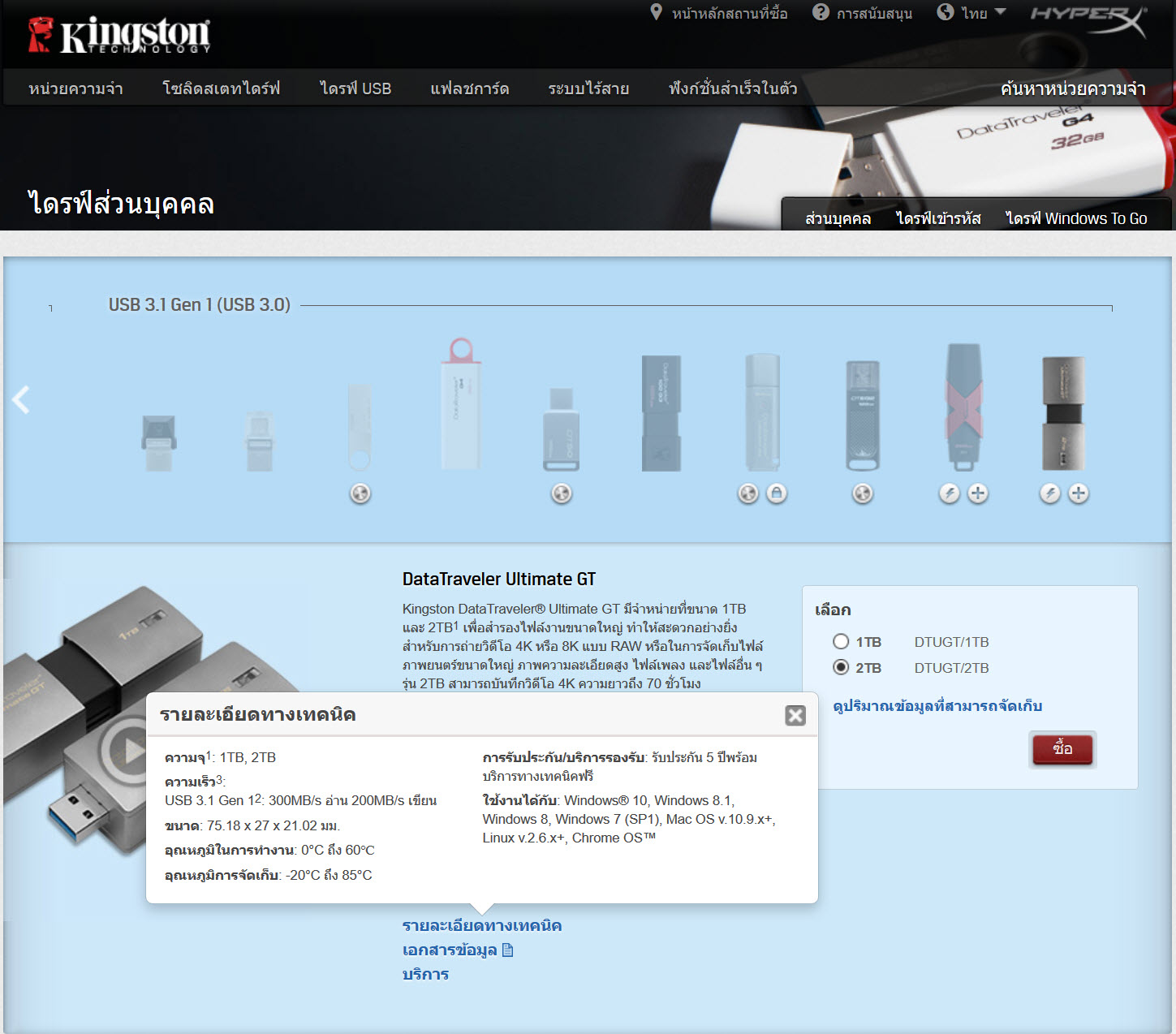Screen dimensions: 1176x1034
Task: Switch to the ส่วนบุคคล tab
Action: click(x=838, y=218)
